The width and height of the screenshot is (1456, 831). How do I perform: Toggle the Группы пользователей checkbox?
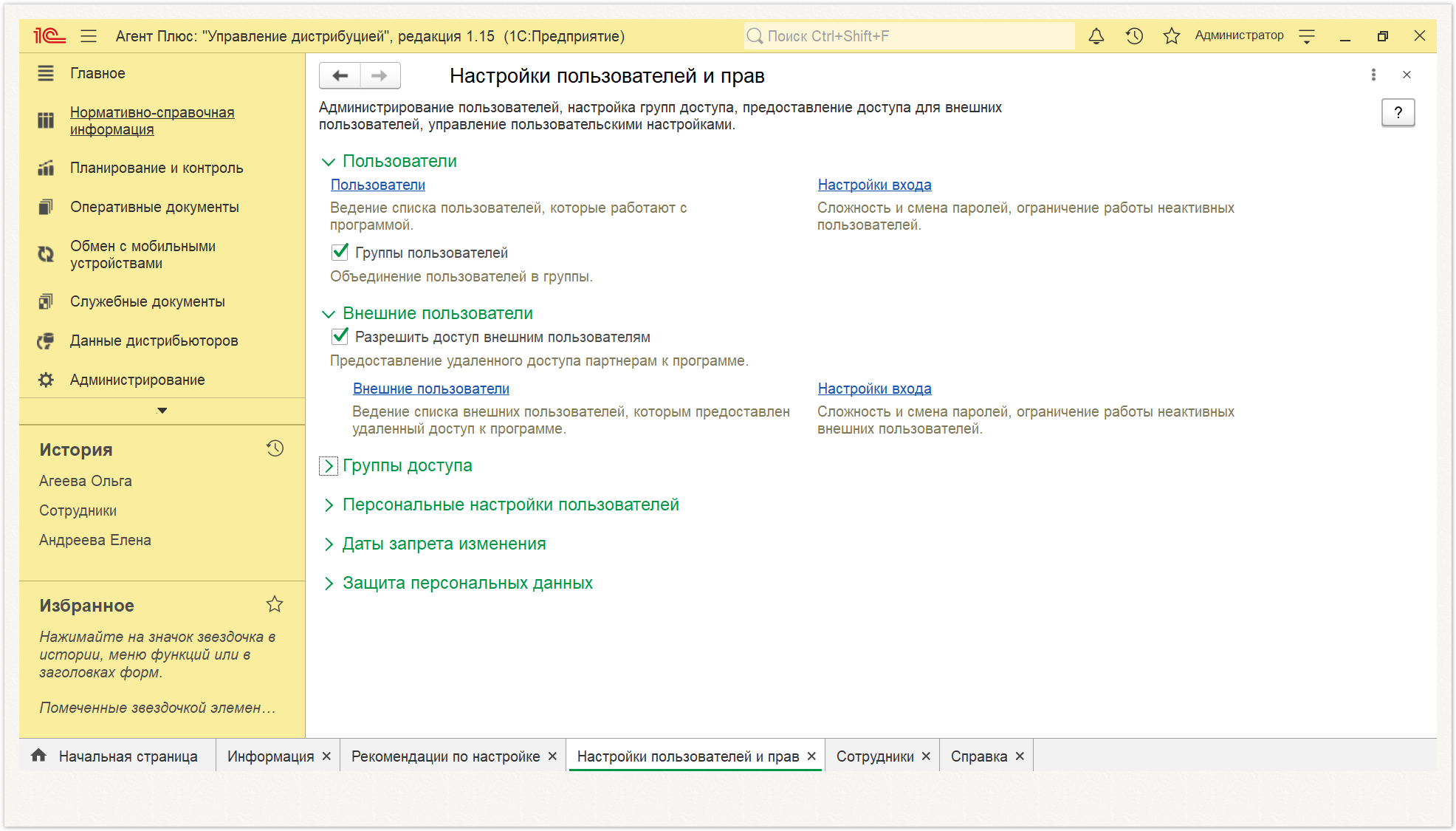coord(340,252)
